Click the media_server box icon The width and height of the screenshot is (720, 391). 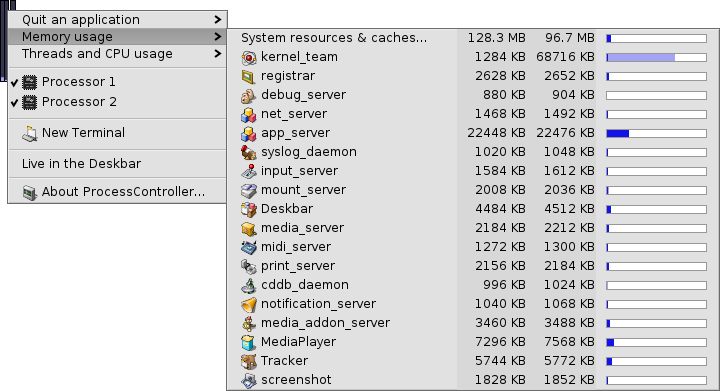tap(248, 229)
